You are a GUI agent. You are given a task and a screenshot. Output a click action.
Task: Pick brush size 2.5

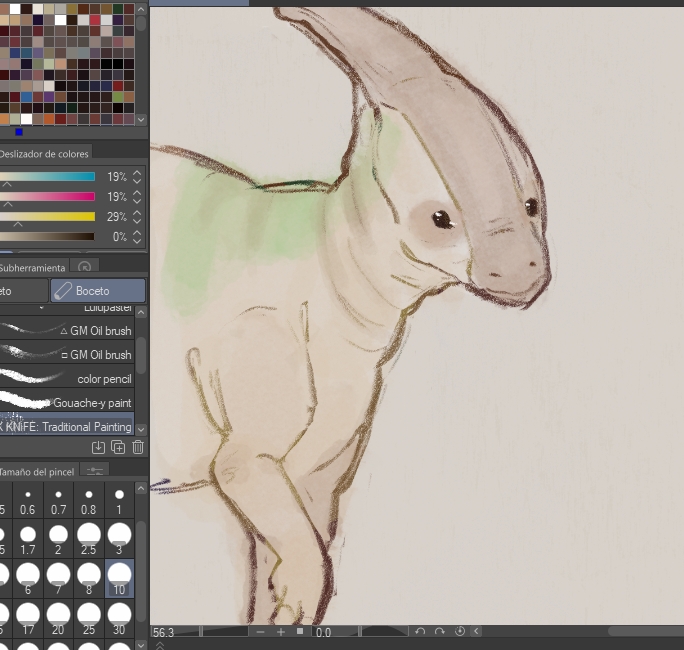(x=89, y=540)
